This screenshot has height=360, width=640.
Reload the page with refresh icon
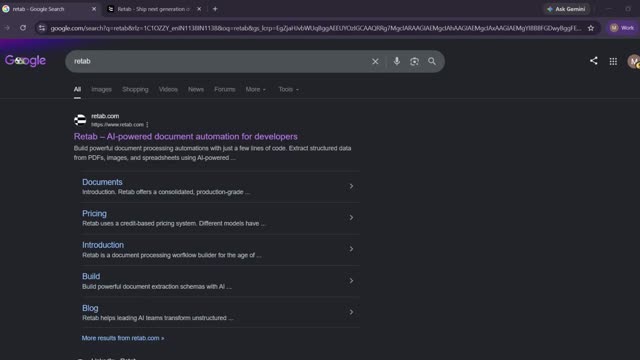pyautogui.click(x=23, y=28)
